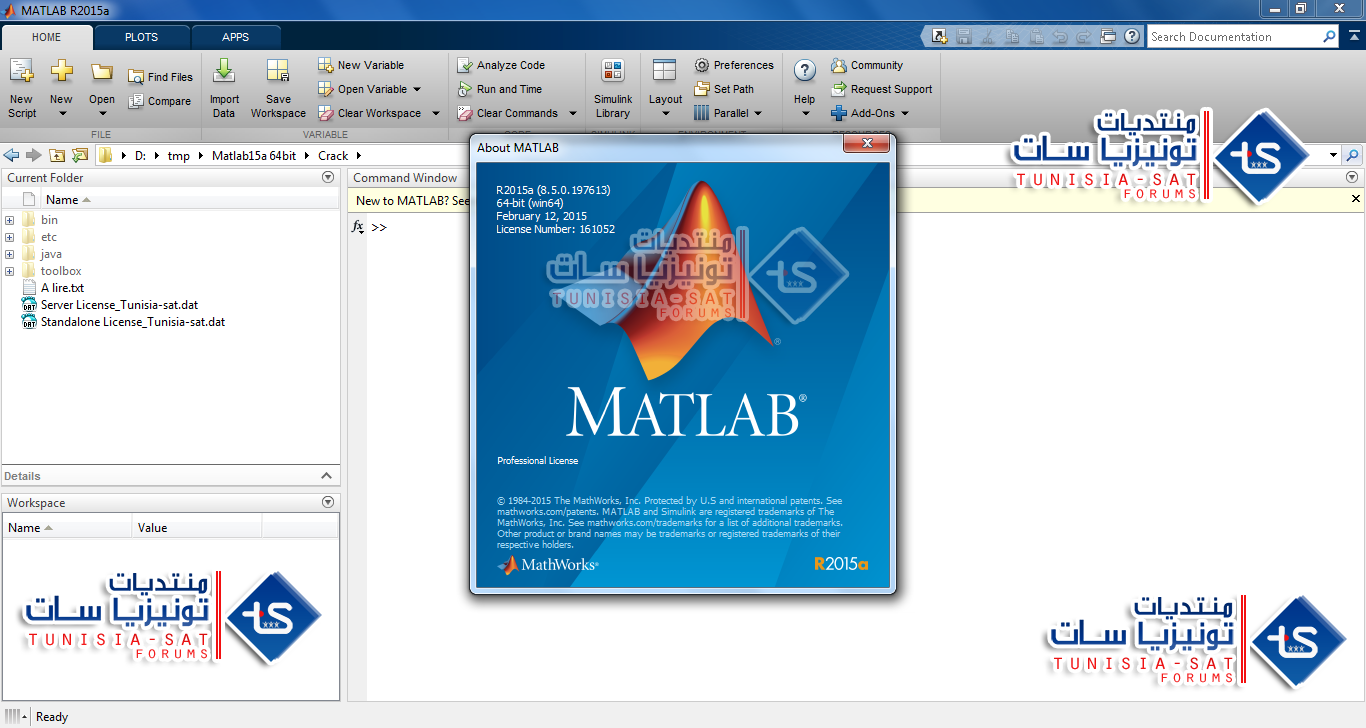Click the Crack path segment

333,155
